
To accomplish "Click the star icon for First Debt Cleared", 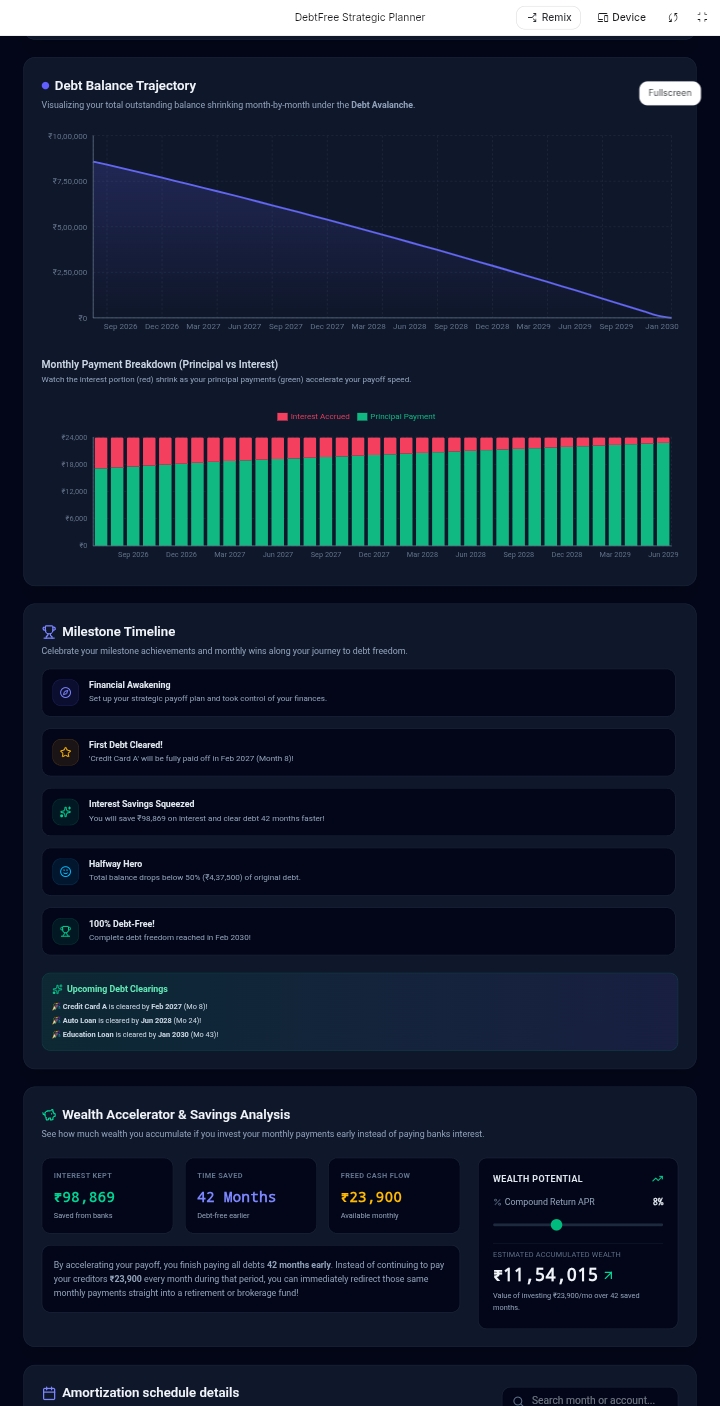I will pos(66,752).
